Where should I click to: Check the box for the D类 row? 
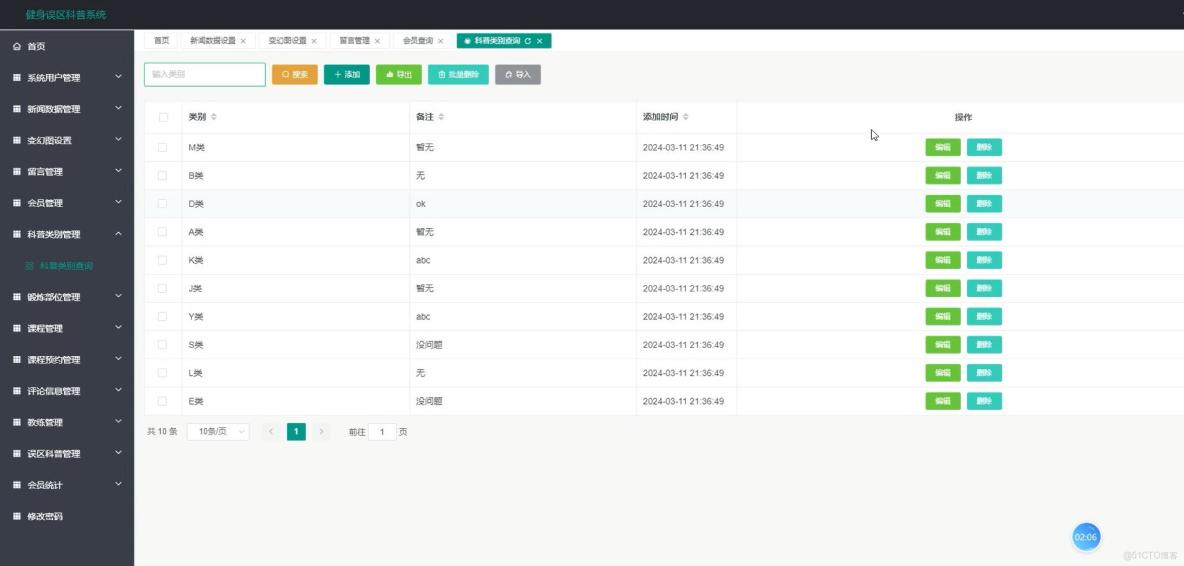pyautogui.click(x=162, y=204)
